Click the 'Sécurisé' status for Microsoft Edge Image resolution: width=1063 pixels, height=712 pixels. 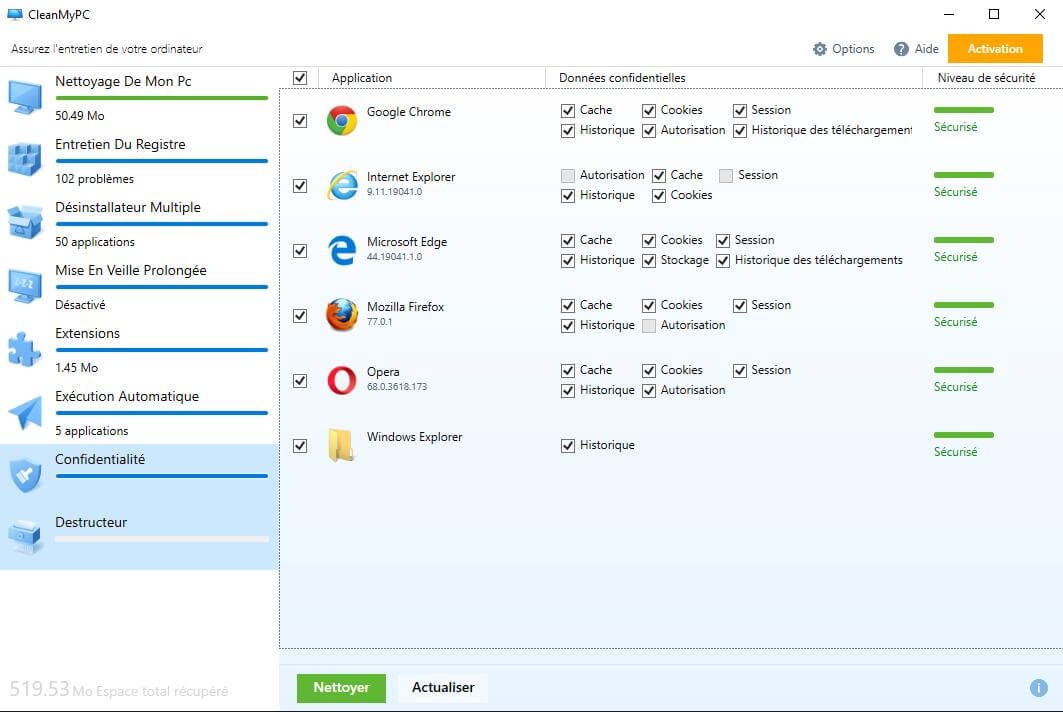pyautogui.click(x=955, y=257)
